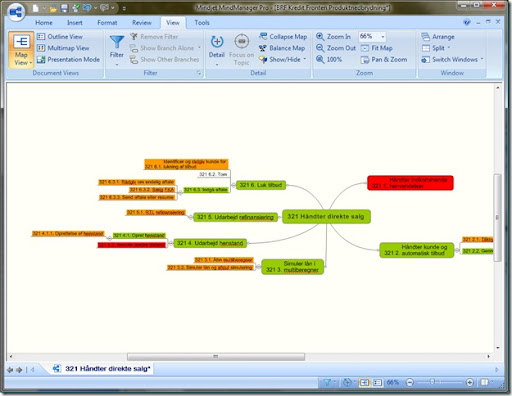Open Show Branch Alone dropdown arrow
The image size is (512, 396).
(199, 48)
